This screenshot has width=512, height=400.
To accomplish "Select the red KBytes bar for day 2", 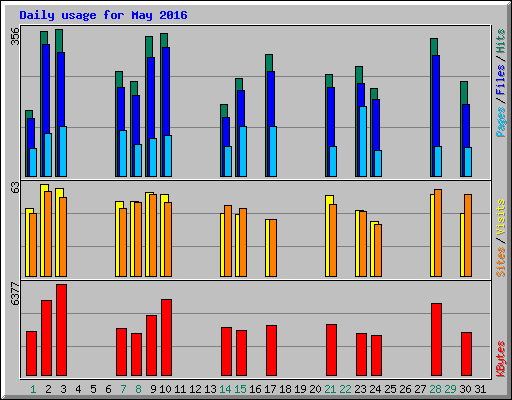I will (46, 338).
